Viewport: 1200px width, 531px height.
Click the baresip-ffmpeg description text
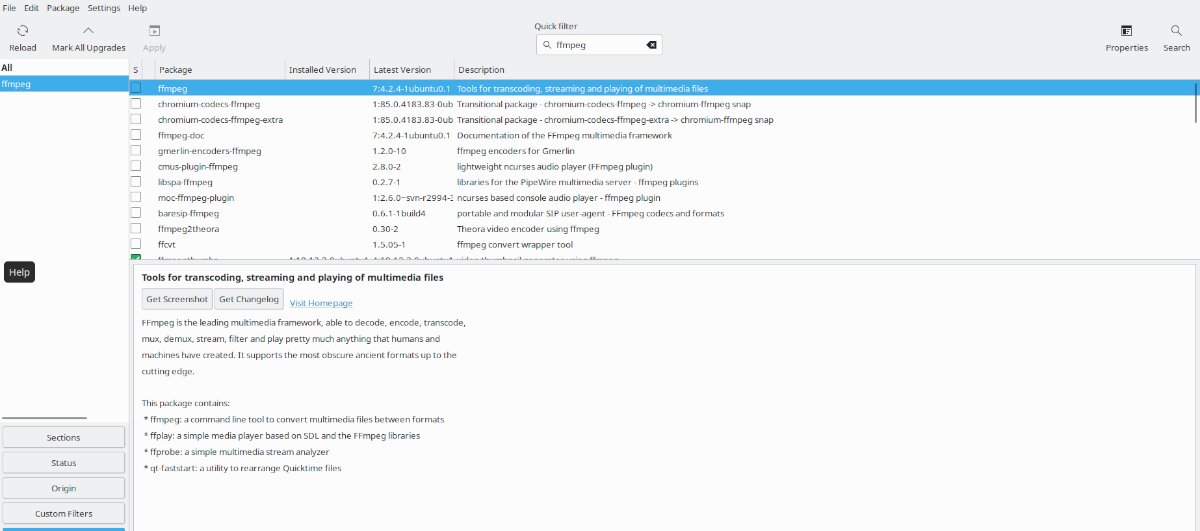click(591, 213)
